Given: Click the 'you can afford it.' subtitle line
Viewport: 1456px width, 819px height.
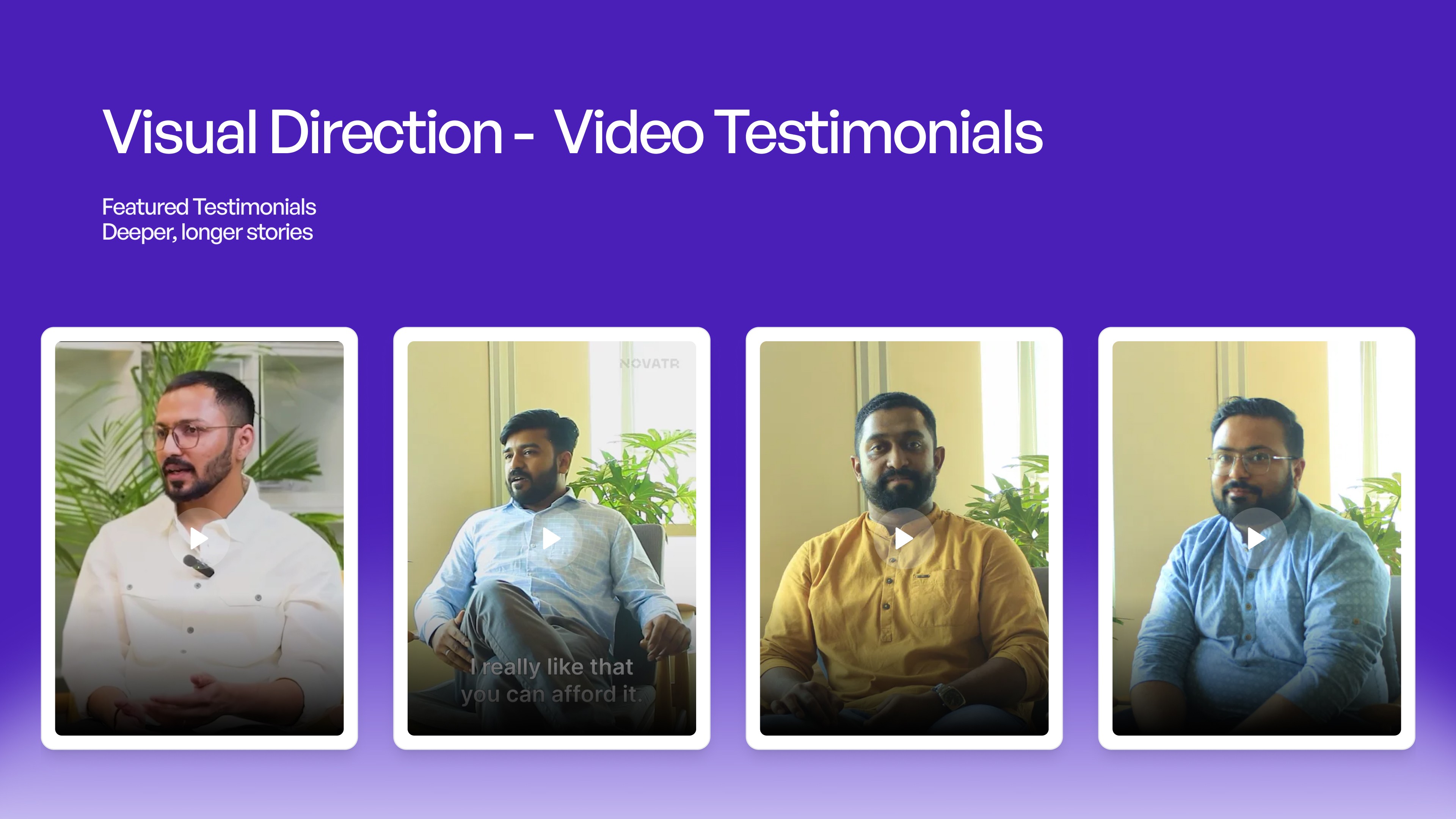Looking at the screenshot, I should click(552, 694).
